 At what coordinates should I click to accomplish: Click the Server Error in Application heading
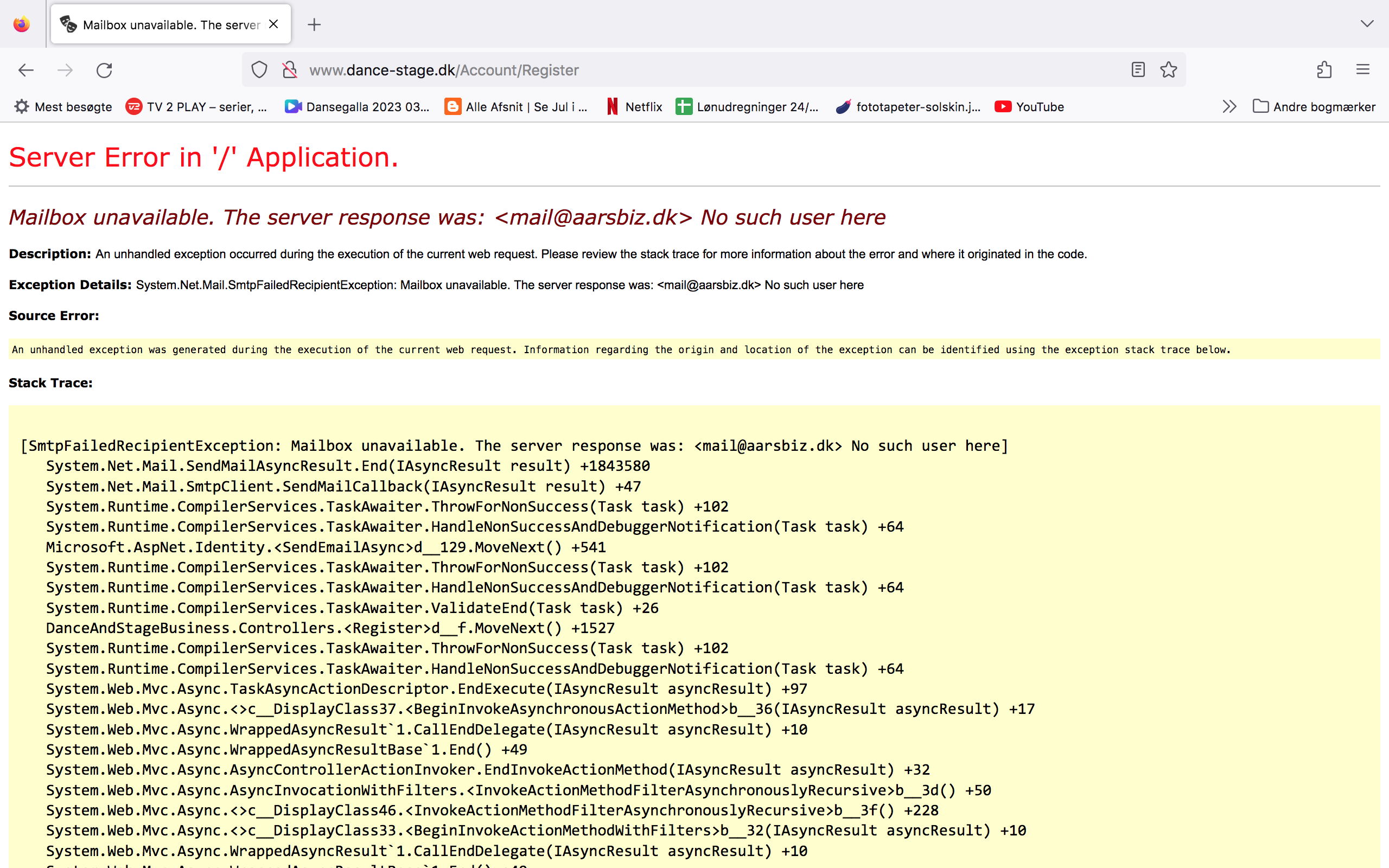[x=203, y=157]
